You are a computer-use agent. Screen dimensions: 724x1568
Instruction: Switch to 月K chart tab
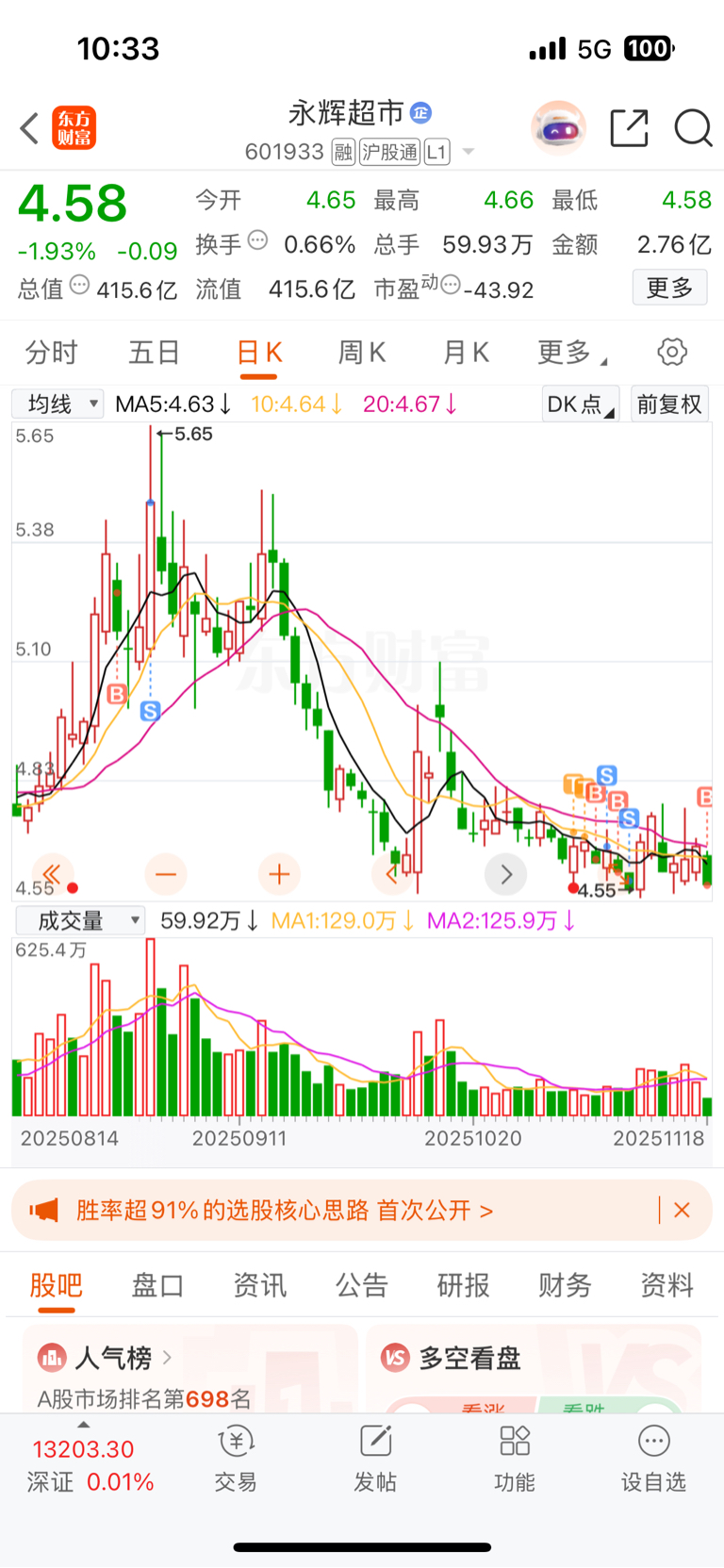(x=466, y=353)
